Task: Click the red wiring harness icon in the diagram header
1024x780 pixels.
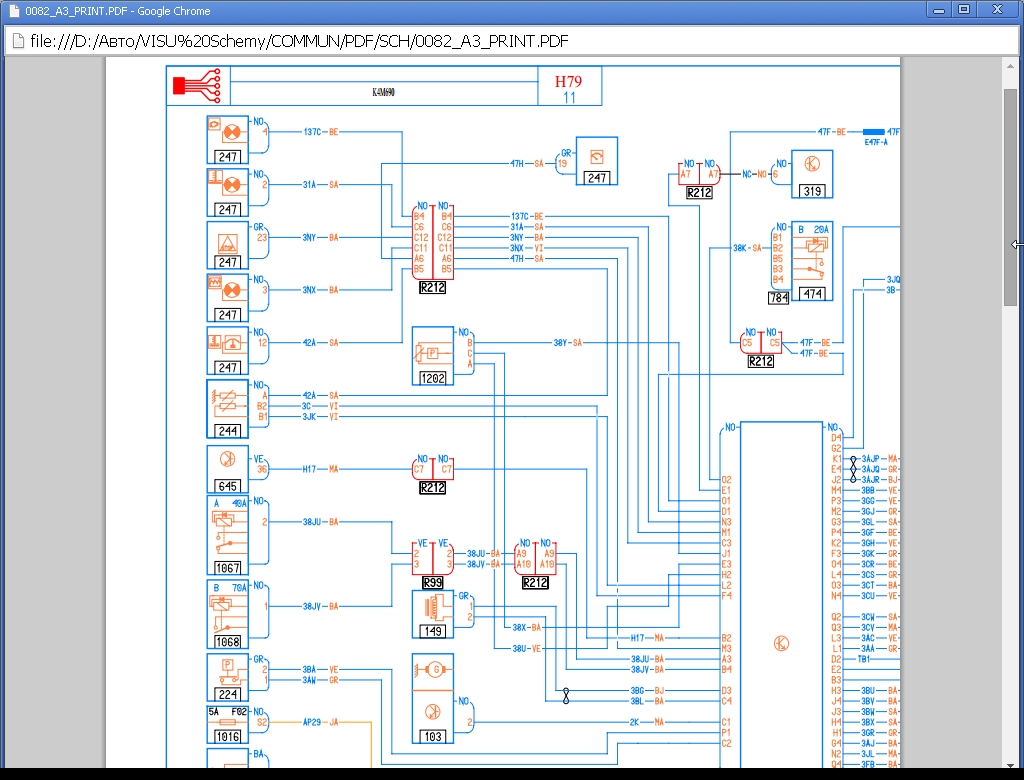Action: pyautogui.click(x=196, y=86)
